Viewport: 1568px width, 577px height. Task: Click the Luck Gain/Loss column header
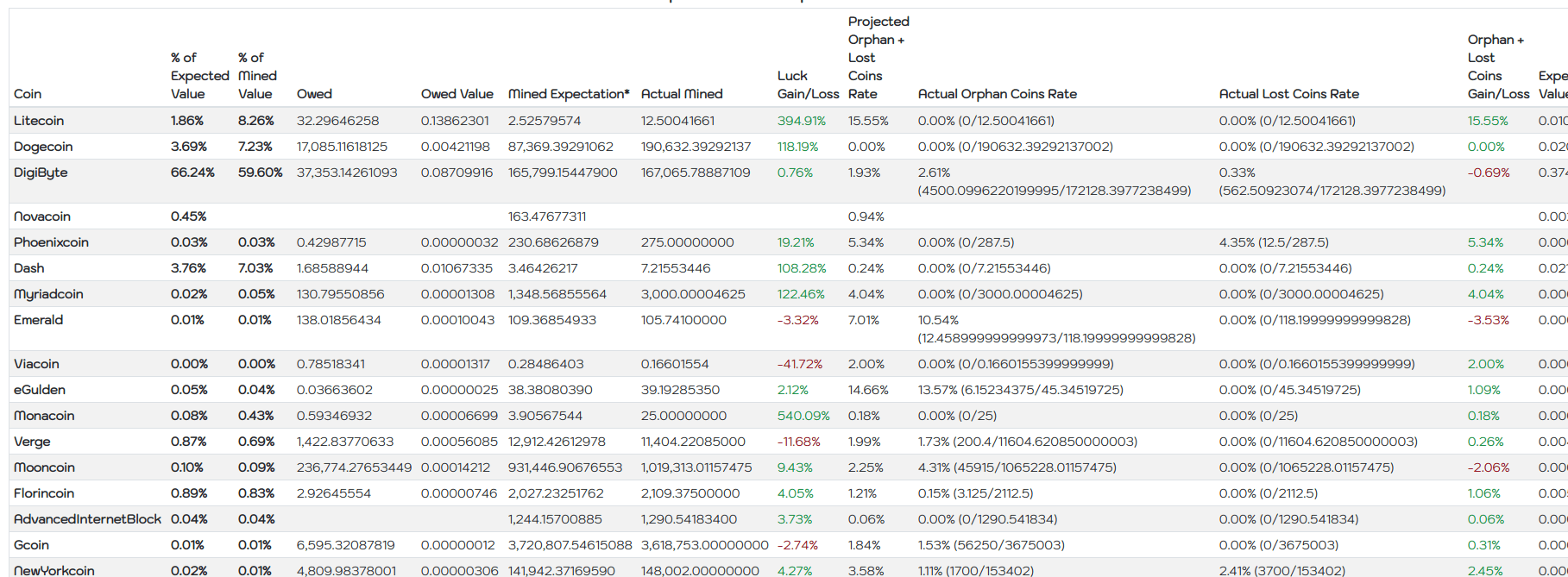click(x=808, y=85)
